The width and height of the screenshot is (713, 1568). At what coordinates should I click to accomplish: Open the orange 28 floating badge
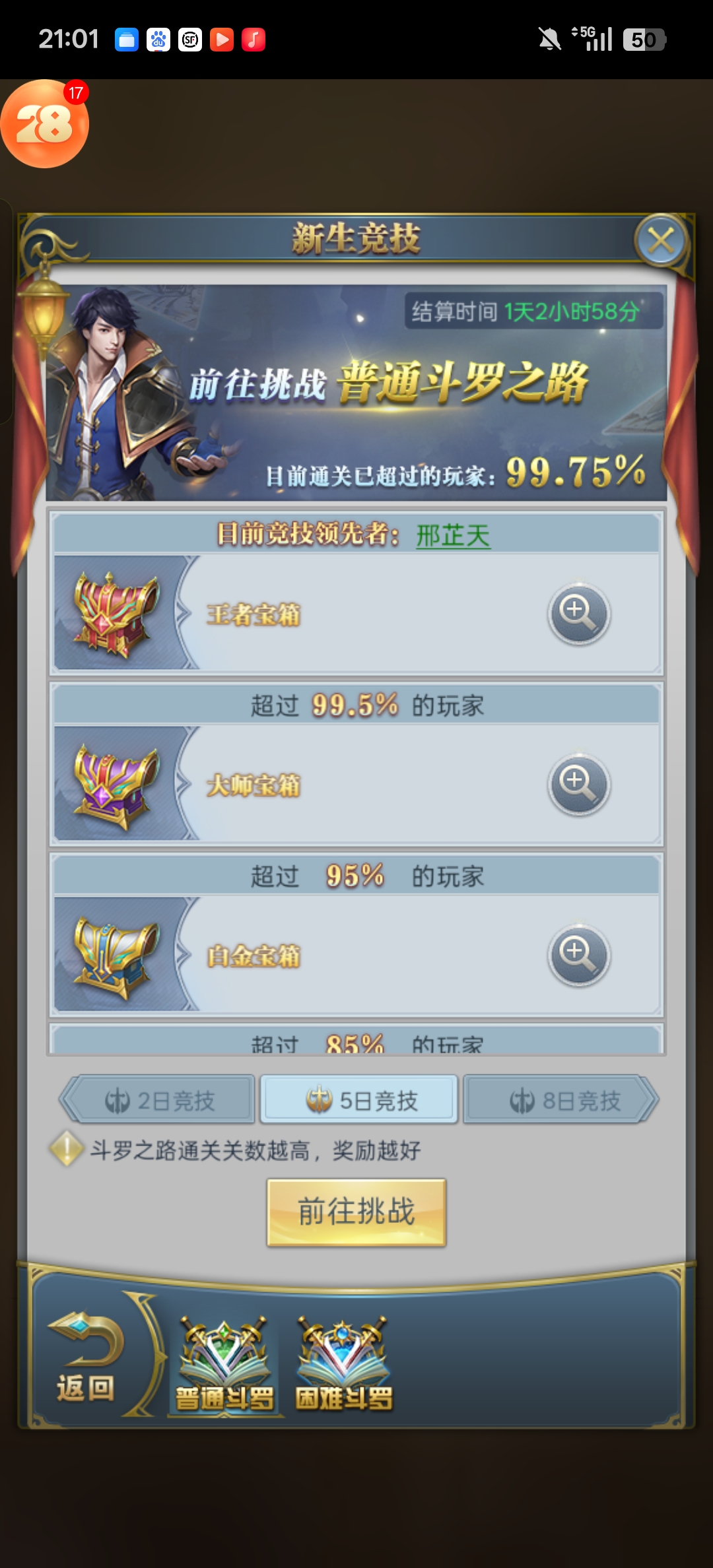[x=44, y=123]
